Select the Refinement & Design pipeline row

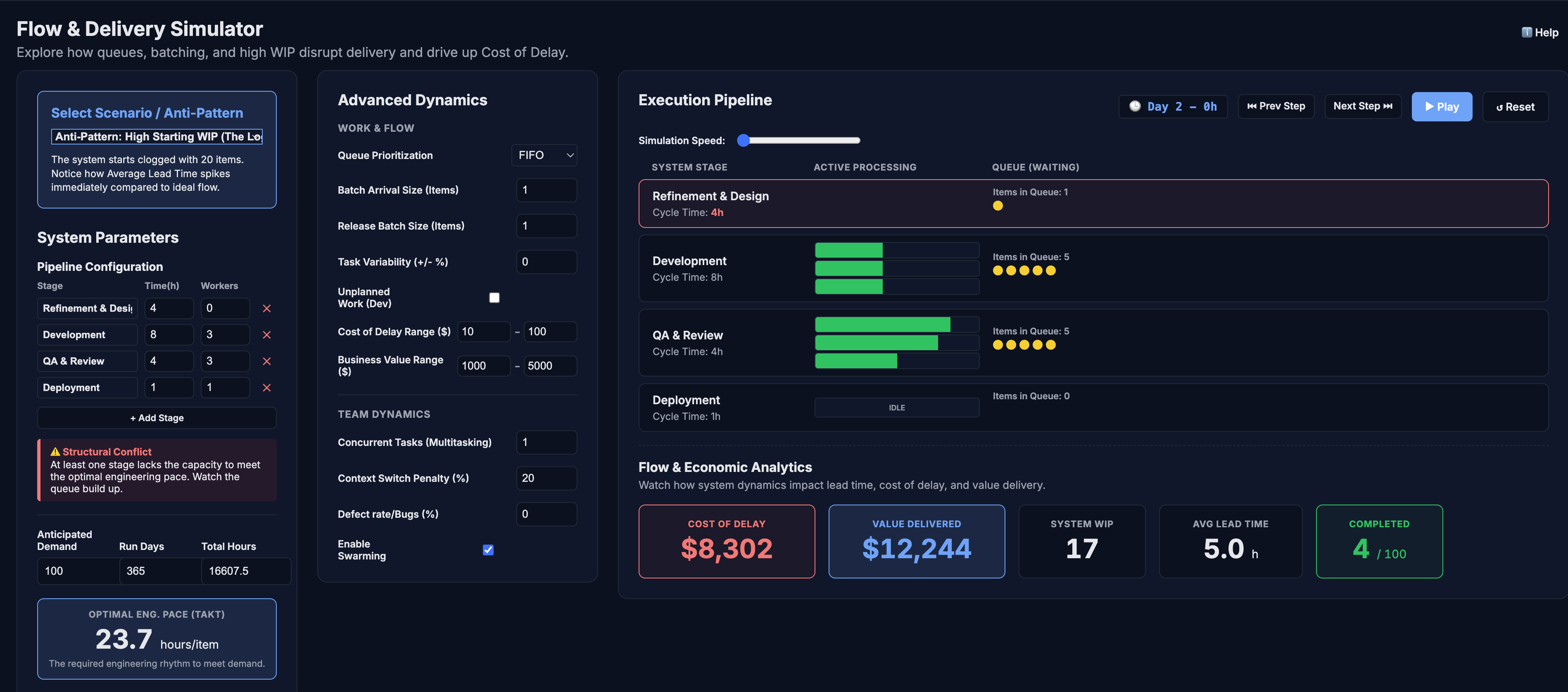1093,204
